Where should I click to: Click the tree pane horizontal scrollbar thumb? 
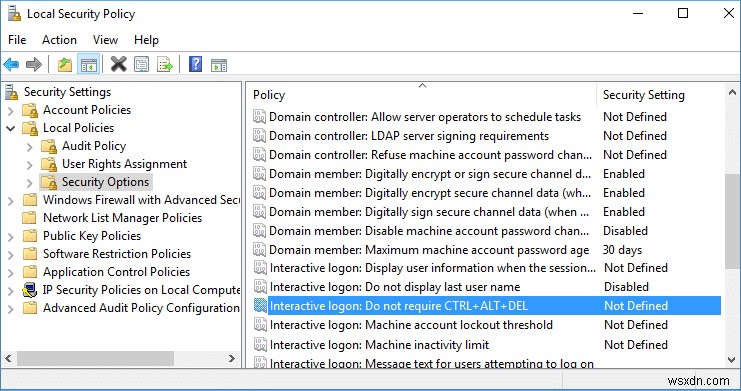[95, 359]
